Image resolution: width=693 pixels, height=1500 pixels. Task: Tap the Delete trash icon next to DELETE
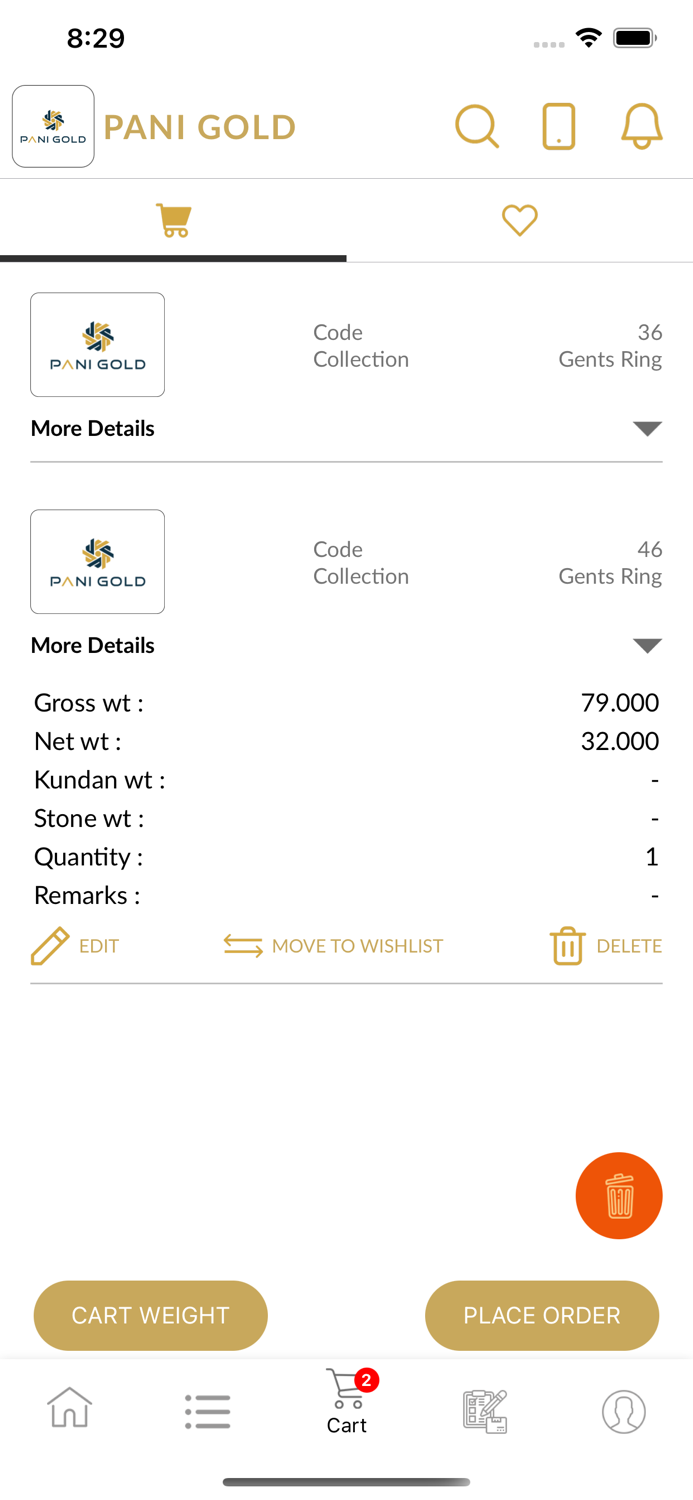pos(567,945)
